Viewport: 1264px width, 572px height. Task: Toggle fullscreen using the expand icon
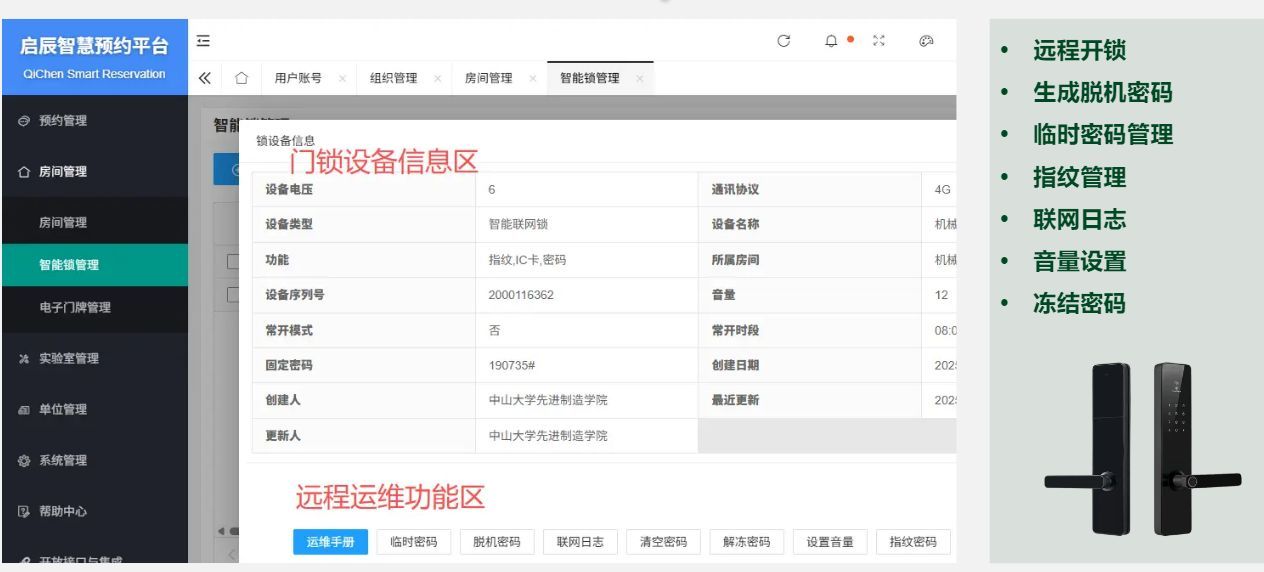(x=879, y=41)
